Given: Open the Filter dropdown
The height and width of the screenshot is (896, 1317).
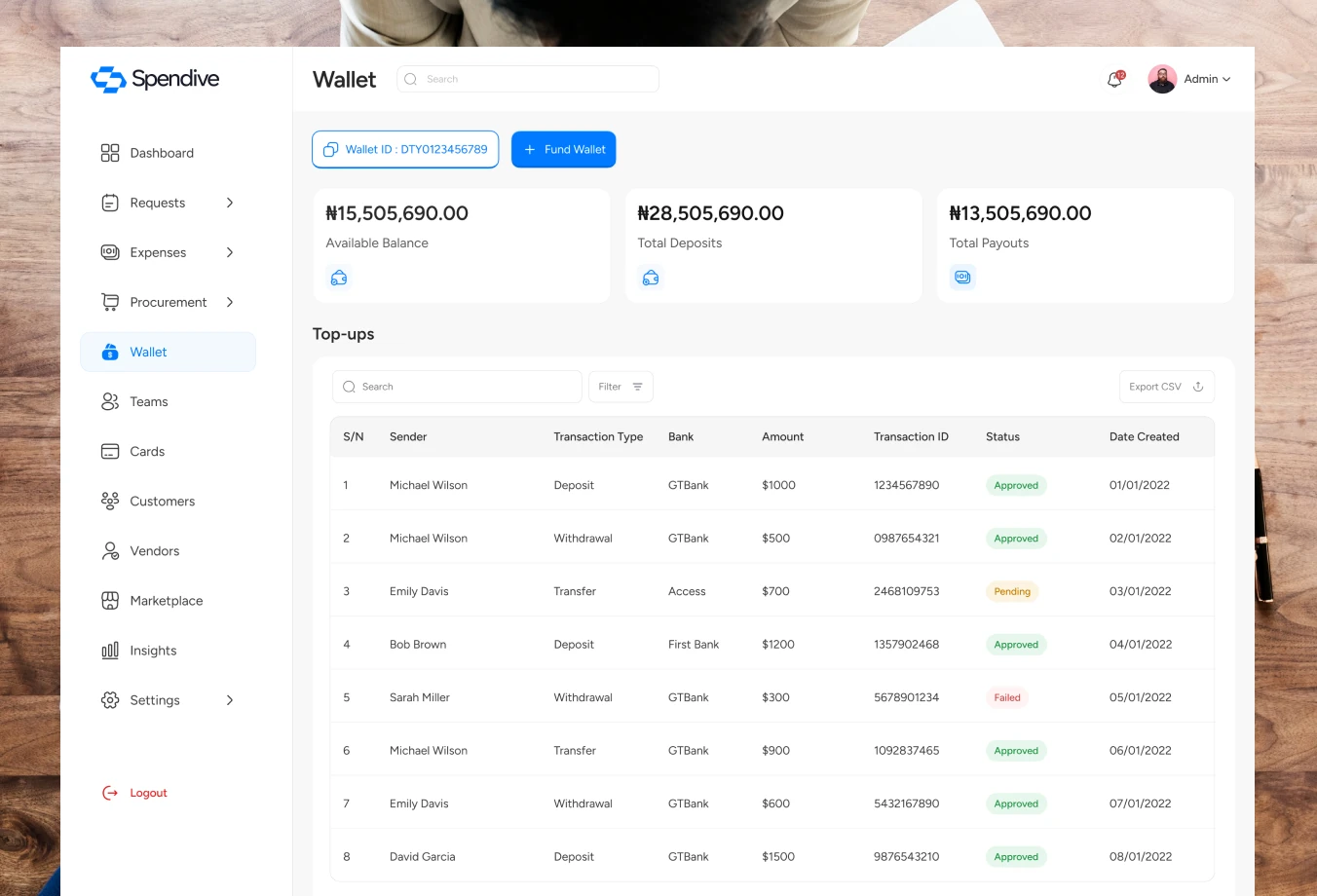Looking at the screenshot, I should point(621,387).
